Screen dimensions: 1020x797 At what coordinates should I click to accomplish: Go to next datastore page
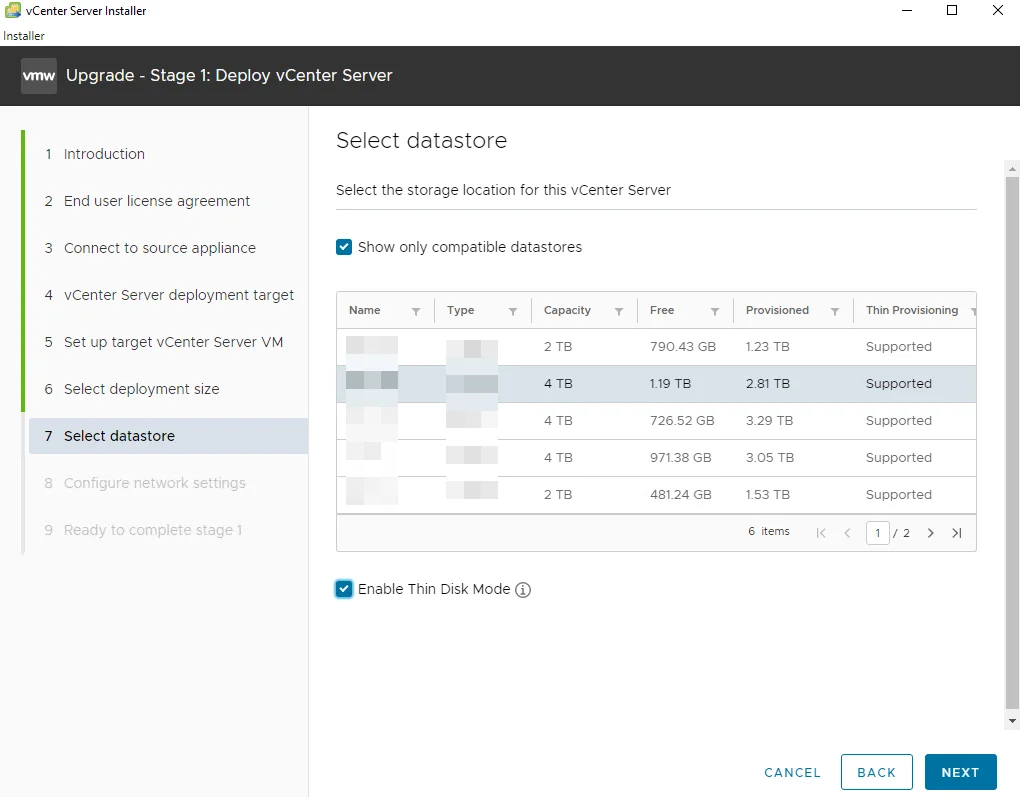(x=930, y=533)
